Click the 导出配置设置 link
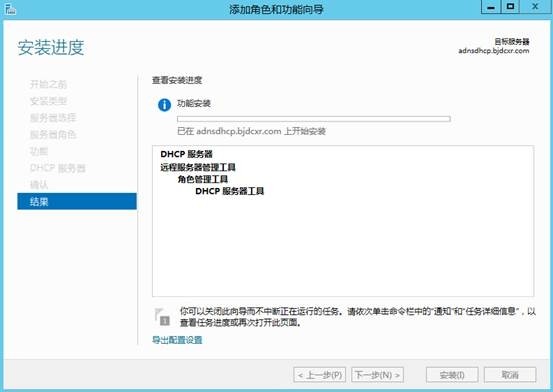The height and width of the screenshot is (392, 553). click(x=177, y=340)
